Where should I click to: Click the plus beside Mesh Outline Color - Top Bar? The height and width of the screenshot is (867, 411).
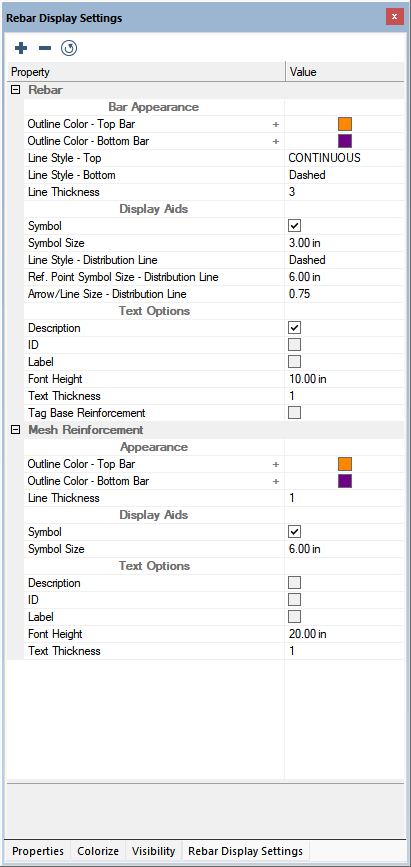click(275, 464)
